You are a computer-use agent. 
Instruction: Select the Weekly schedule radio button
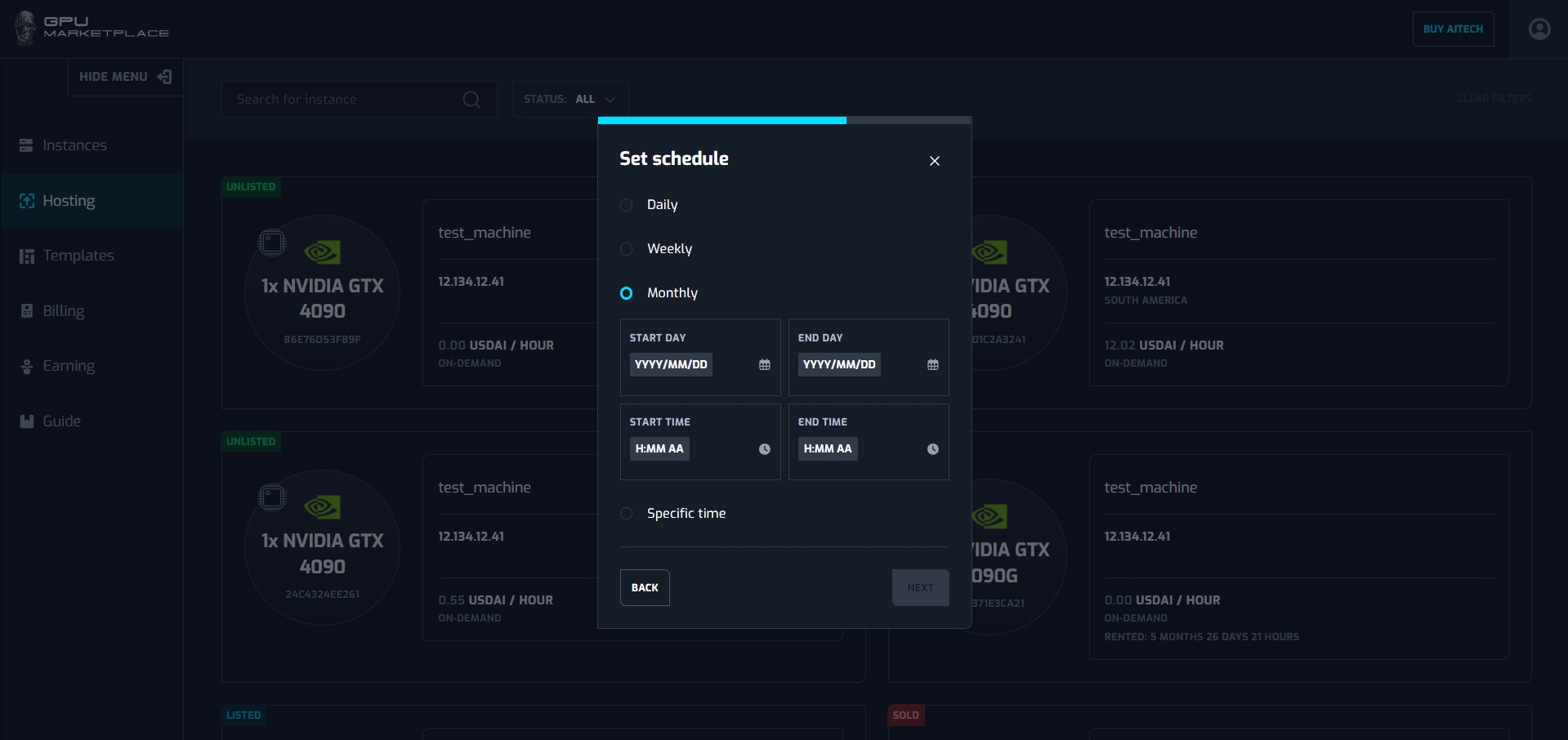click(627, 249)
